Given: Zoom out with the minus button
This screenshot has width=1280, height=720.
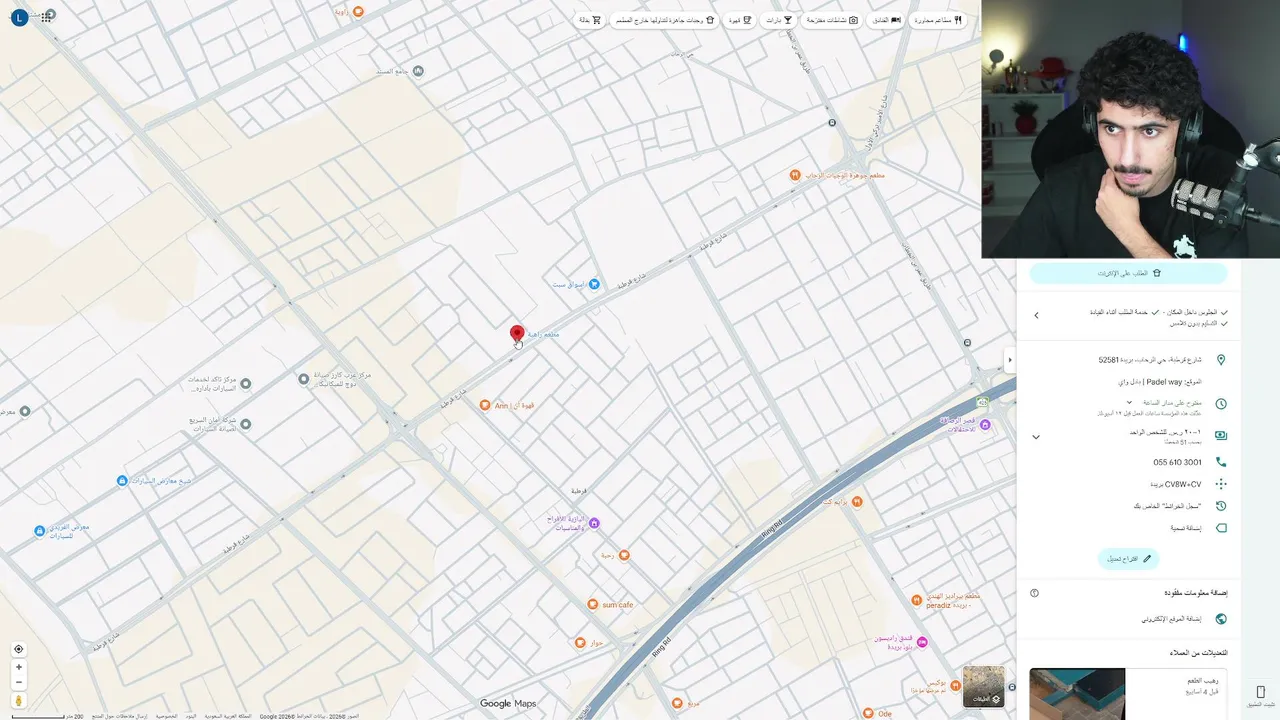Looking at the screenshot, I should point(18,682).
